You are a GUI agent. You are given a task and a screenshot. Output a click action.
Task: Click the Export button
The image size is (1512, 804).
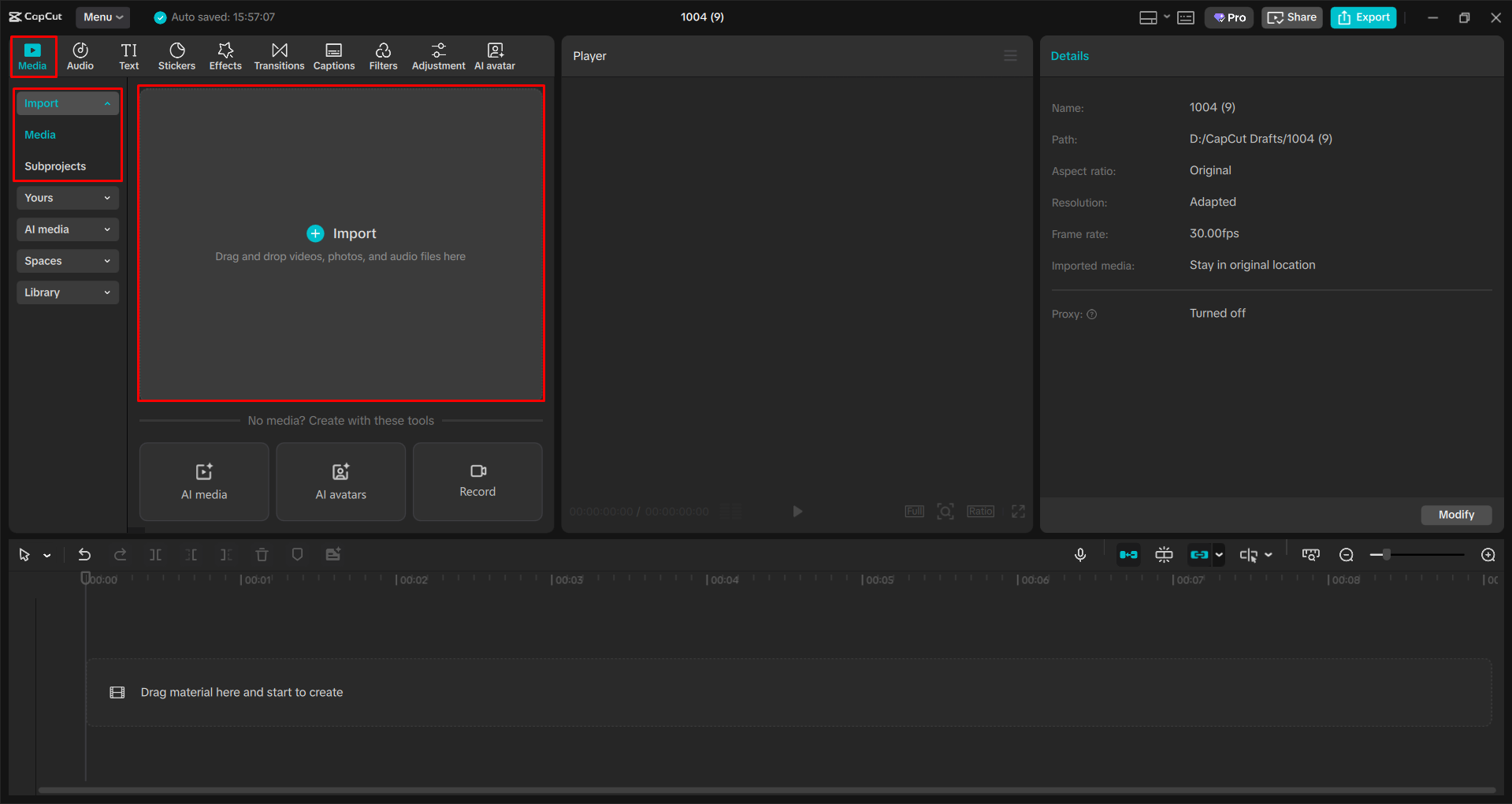1362,17
